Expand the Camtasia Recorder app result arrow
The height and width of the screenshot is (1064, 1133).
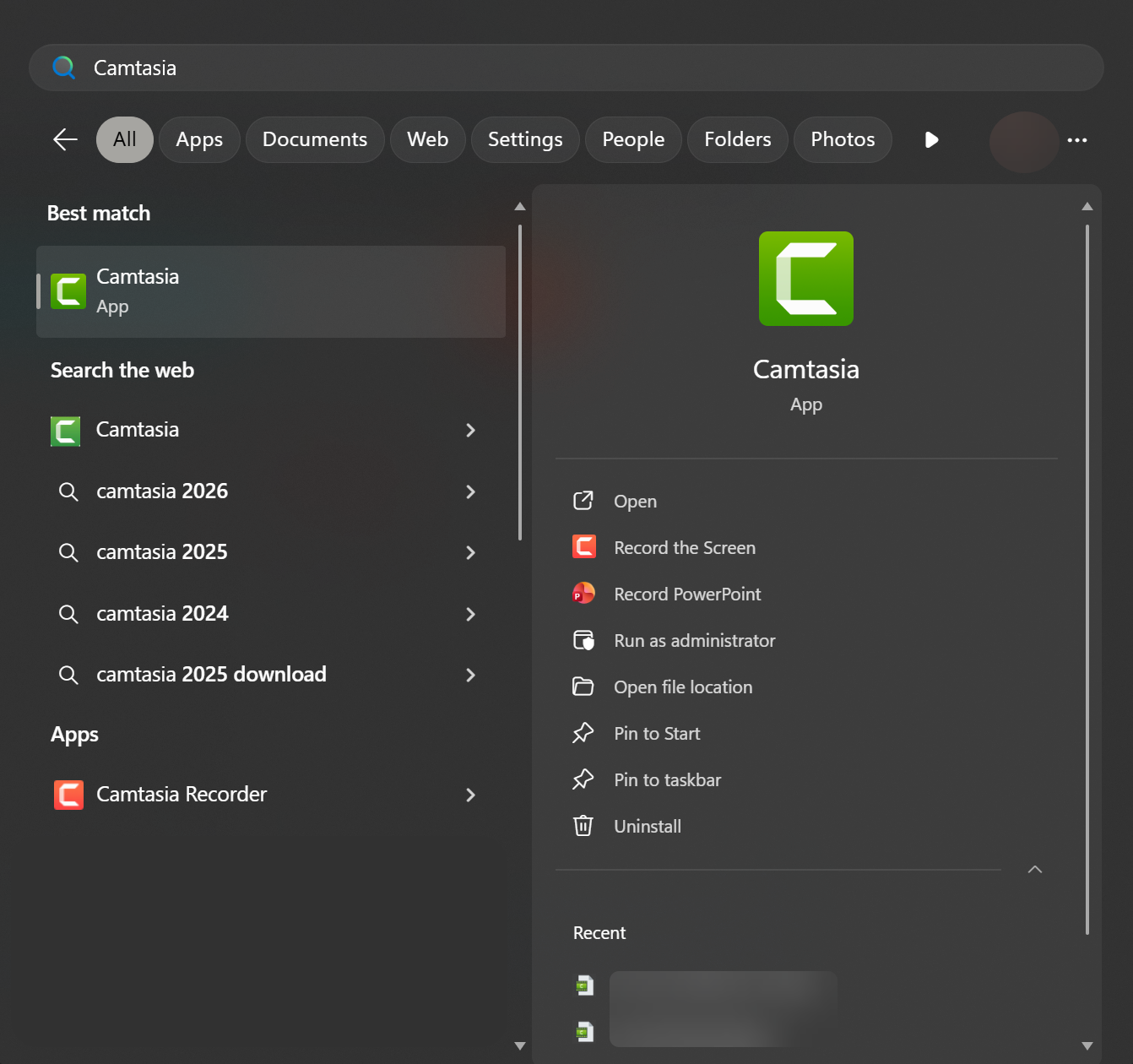470,795
